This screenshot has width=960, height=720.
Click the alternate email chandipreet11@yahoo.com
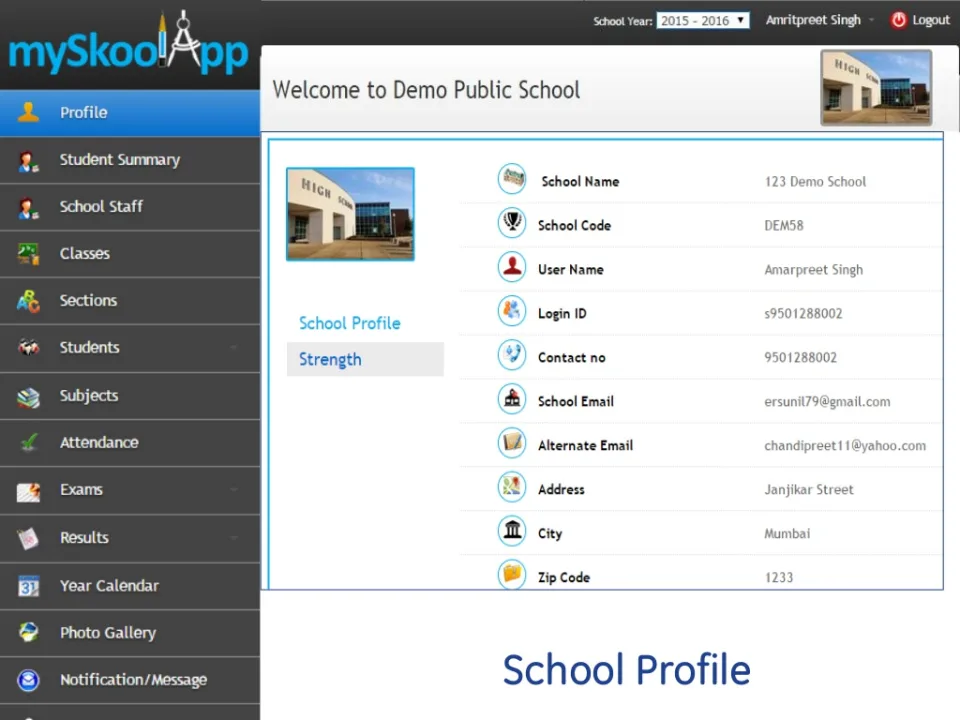pyautogui.click(x=845, y=446)
